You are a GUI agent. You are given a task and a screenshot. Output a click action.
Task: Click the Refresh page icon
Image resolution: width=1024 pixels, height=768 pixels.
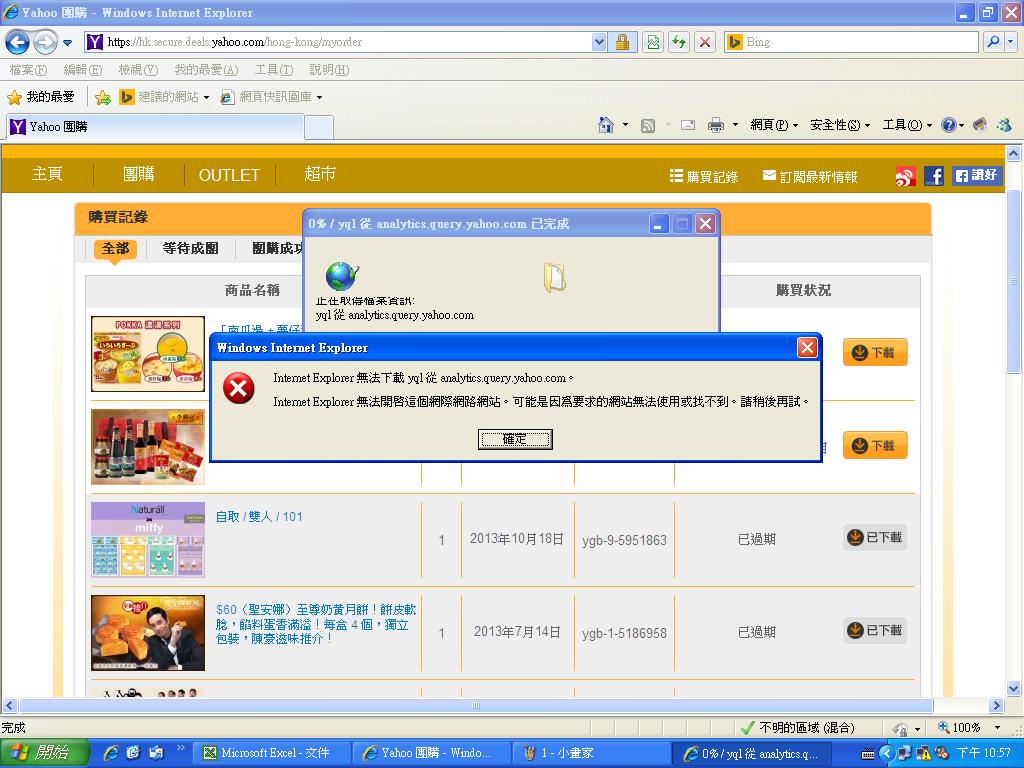click(679, 42)
